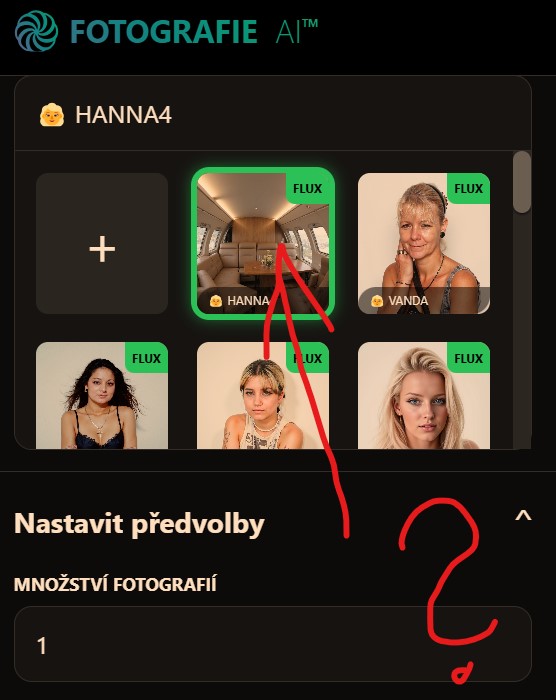Click the FLUX badge on VANDA thumbnail
The image size is (556, 700).
(468, 188)
